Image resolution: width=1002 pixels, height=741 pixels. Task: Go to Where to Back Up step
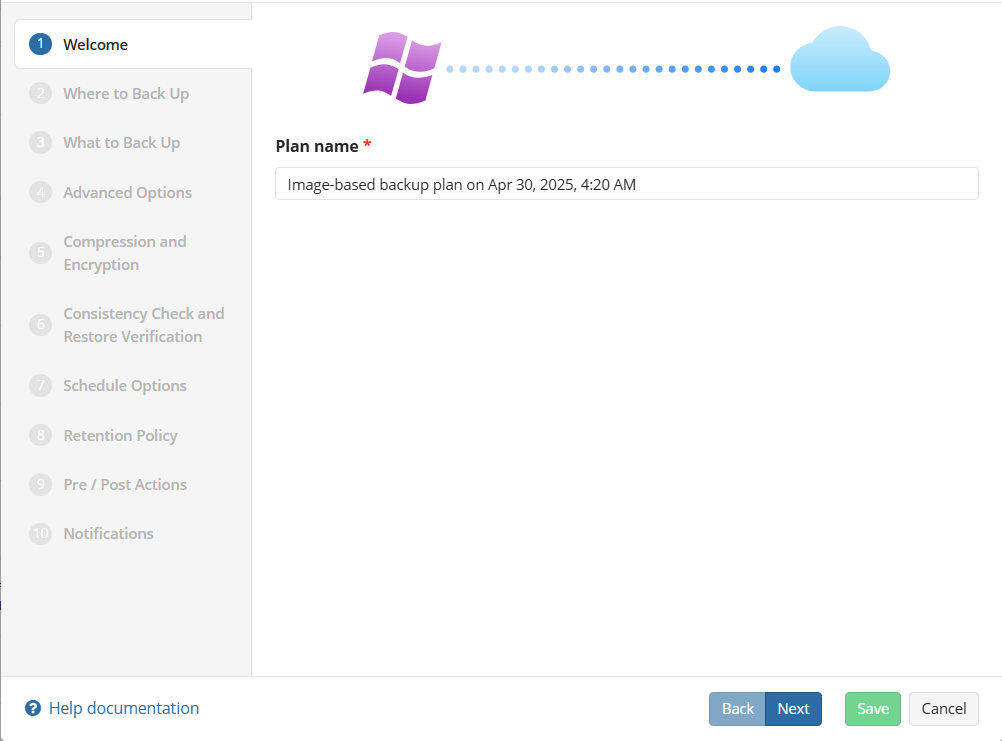[x=126, y=94]
